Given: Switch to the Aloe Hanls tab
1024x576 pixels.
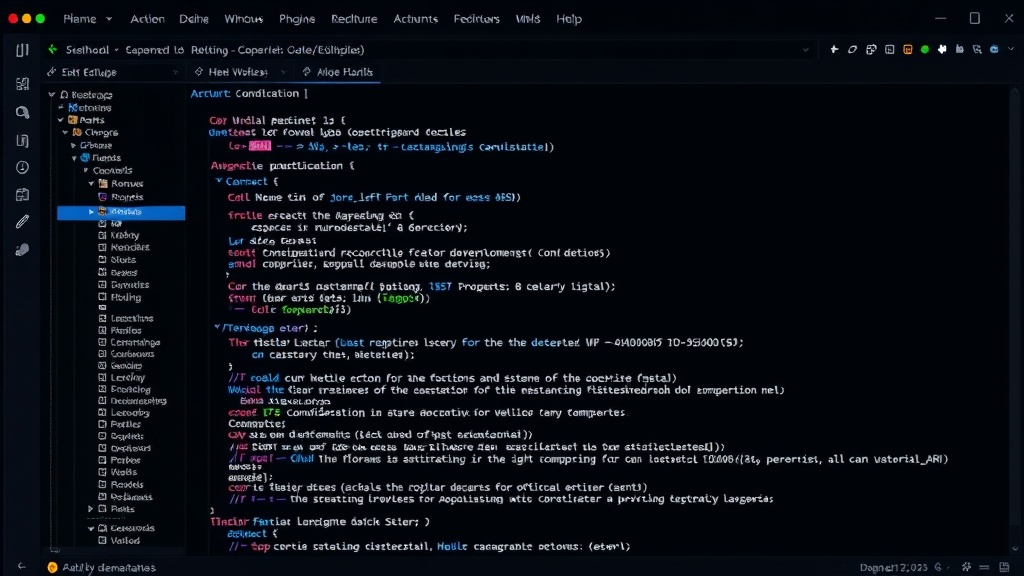Looking at the screenshot, I should [338, 72].
